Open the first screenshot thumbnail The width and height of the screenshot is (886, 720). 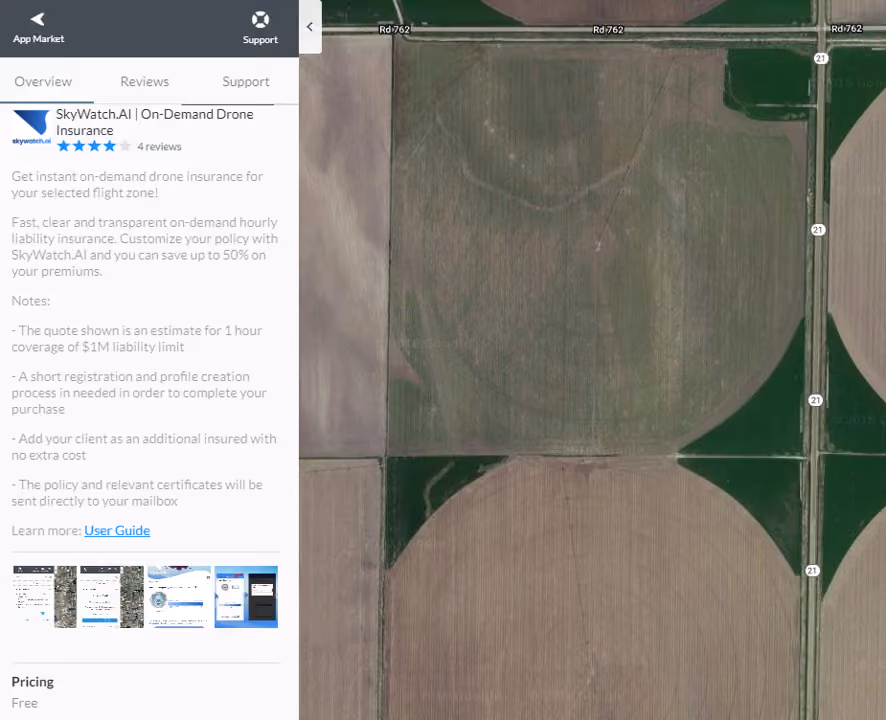45,597
